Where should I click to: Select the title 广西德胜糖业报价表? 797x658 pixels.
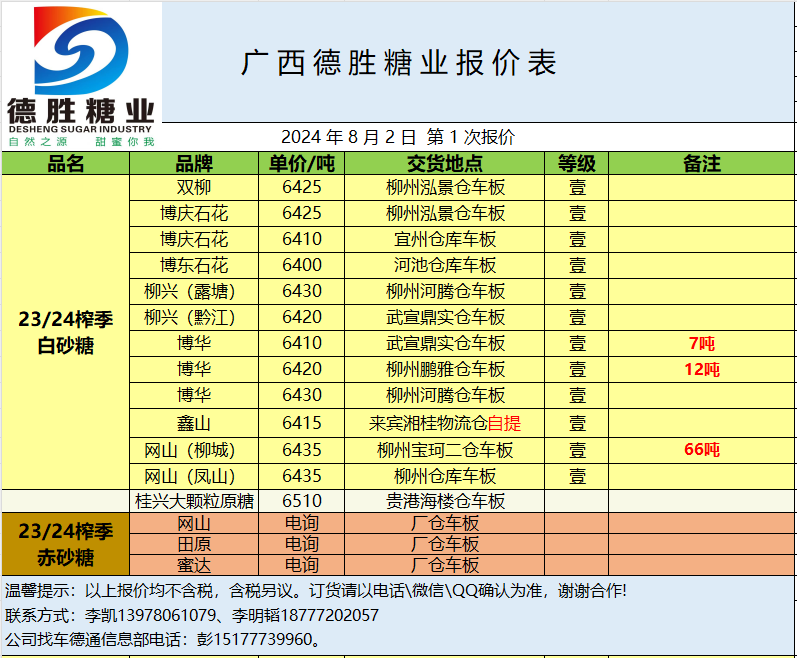click(398, 63)
